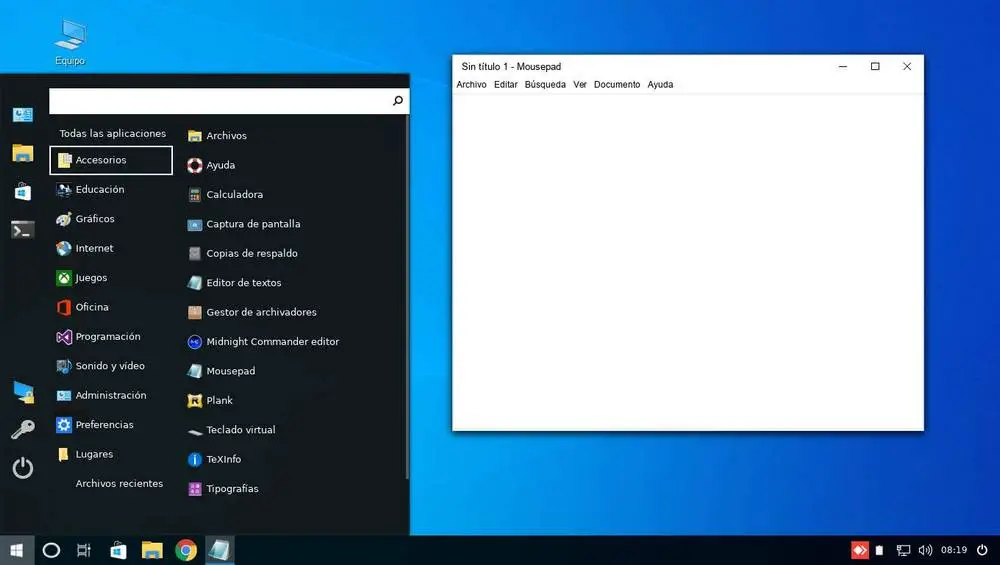Viewport: 1000px width, 565px height.
Task: Open Ver menu in Mousepad
Action: point(580,84)
